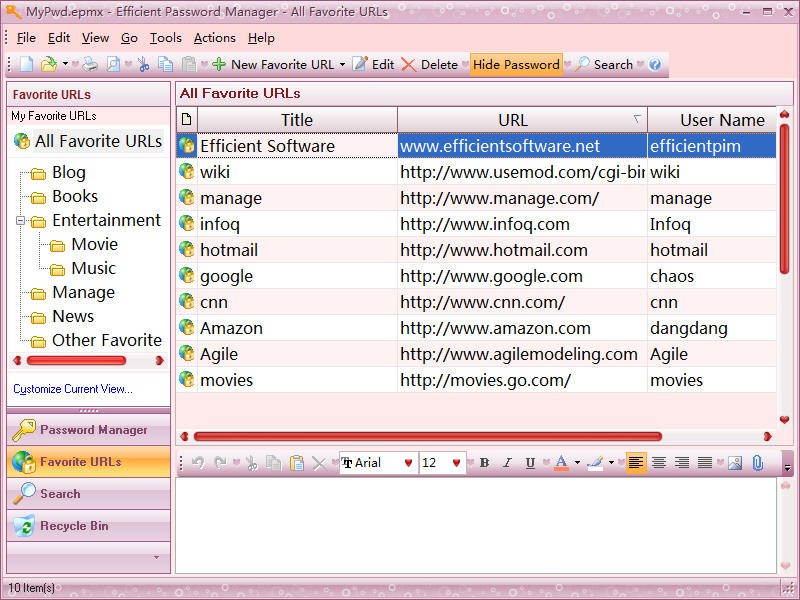Click the Help question mark icon
The width and height of the screenshot is (800, 600).
coord(655,64)
